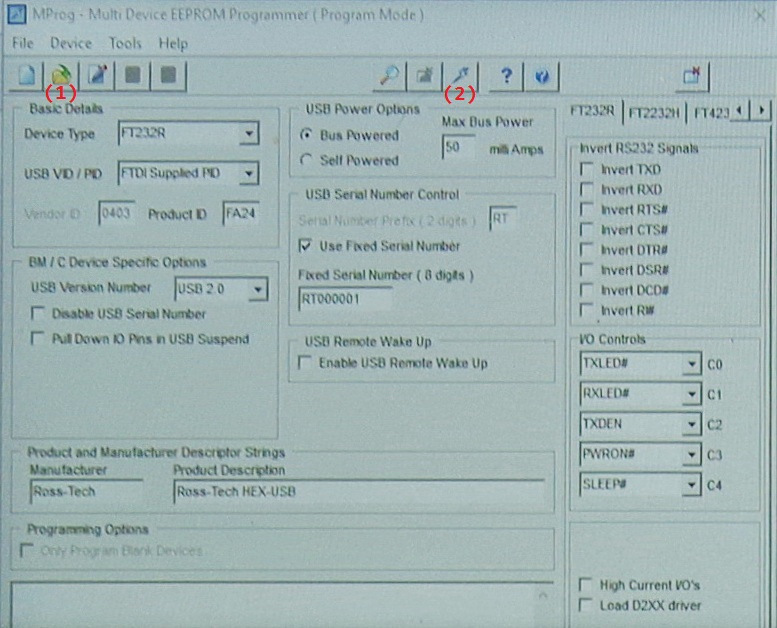Screen dimensions: 777x628
Task: Select the Self Powered radio button
Action: (x=307, y=160)
